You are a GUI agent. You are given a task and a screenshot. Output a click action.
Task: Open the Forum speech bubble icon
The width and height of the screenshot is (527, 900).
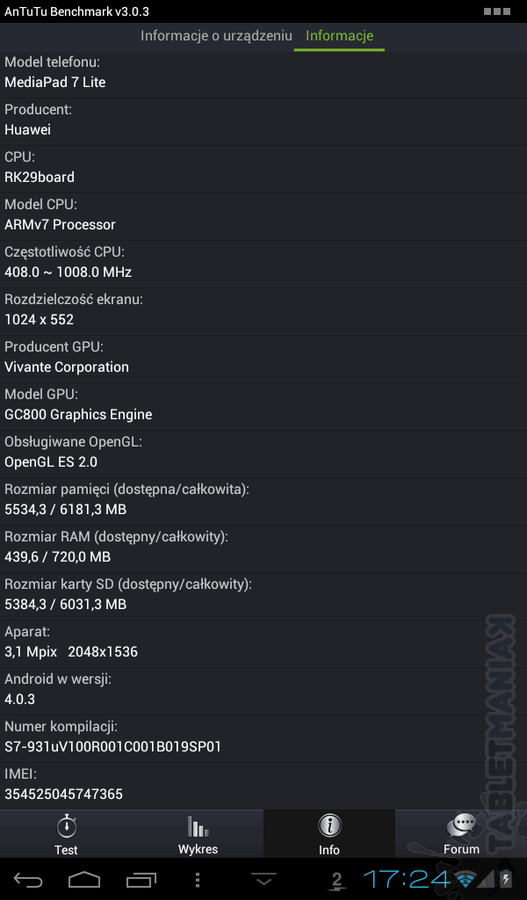click(462, 827)
